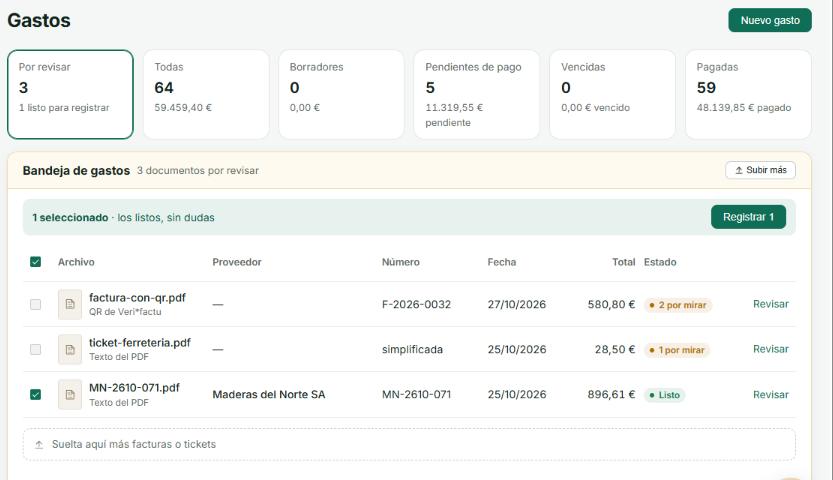Click the '2 por mirar' status badge
Screen dimensions: 833x480
[678, 305]
